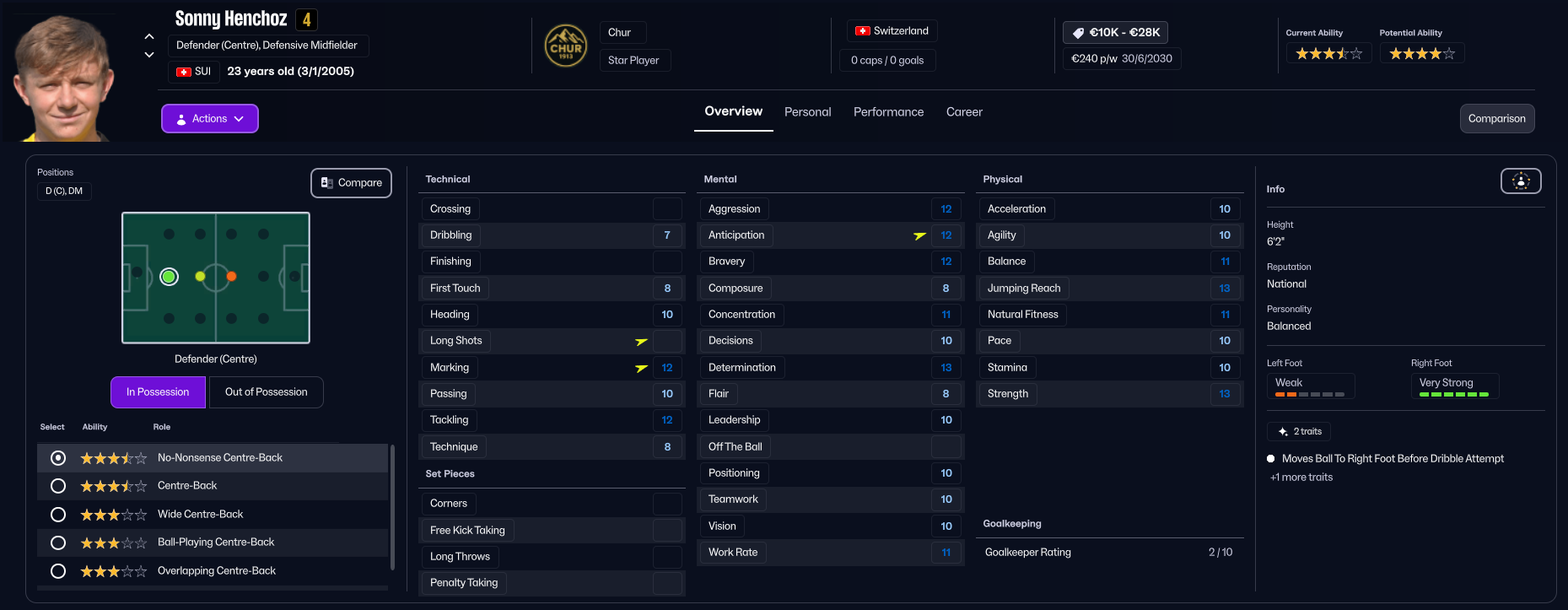Select the yellow defensive midfielder position dot
Image resolution: width=1568 pixels, height=610 pixels.
click(x=200, y=277)
